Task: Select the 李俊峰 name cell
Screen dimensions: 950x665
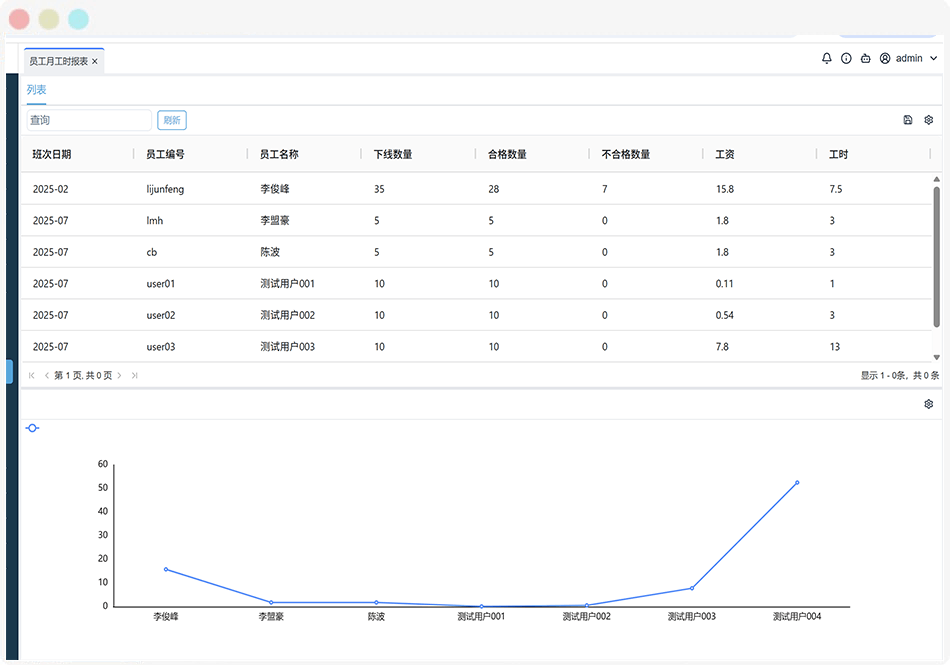Action: click(x=275, y=189)
